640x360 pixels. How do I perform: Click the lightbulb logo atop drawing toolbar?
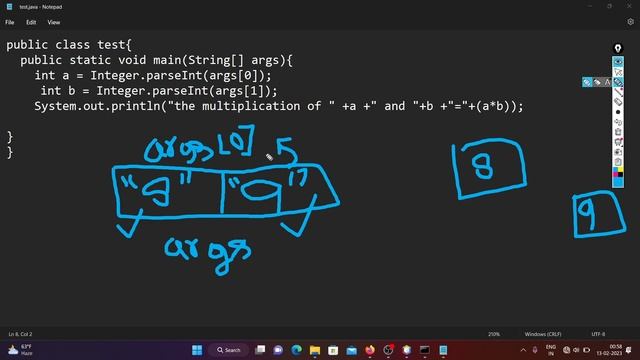pyautogui.click(x=618, y=49)
